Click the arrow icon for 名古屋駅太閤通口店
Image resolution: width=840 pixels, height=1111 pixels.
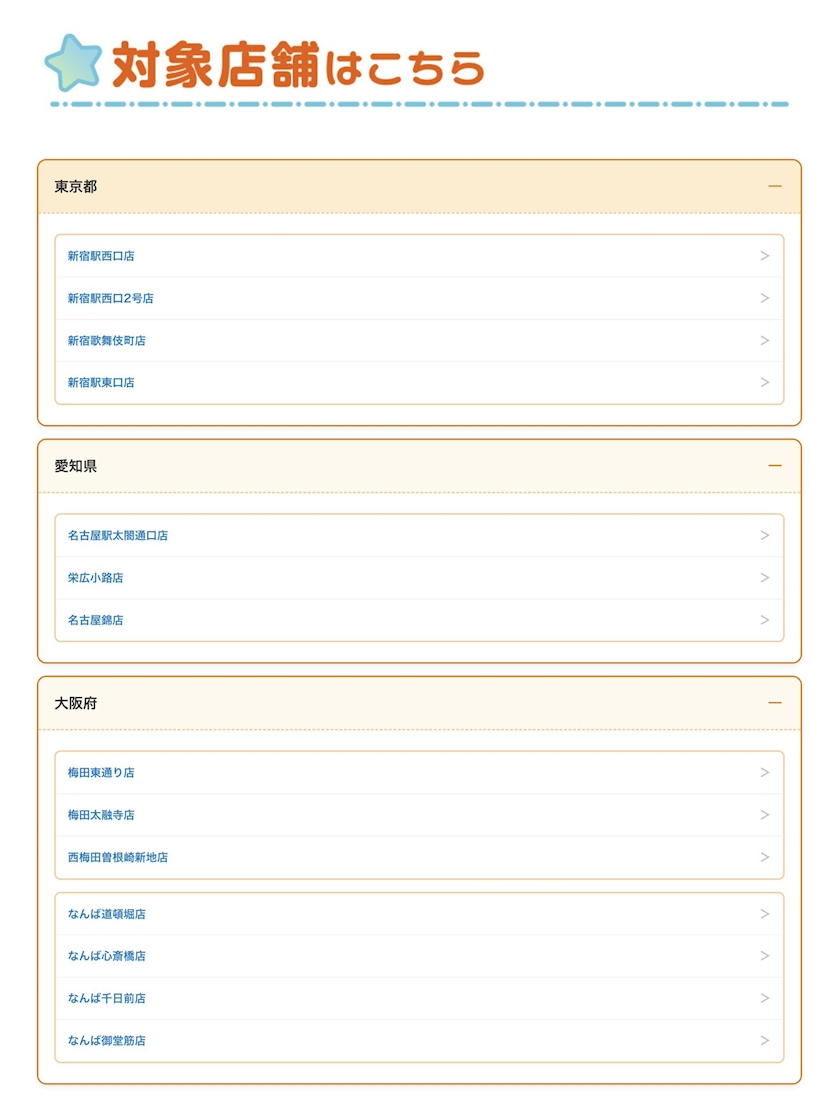765,536
